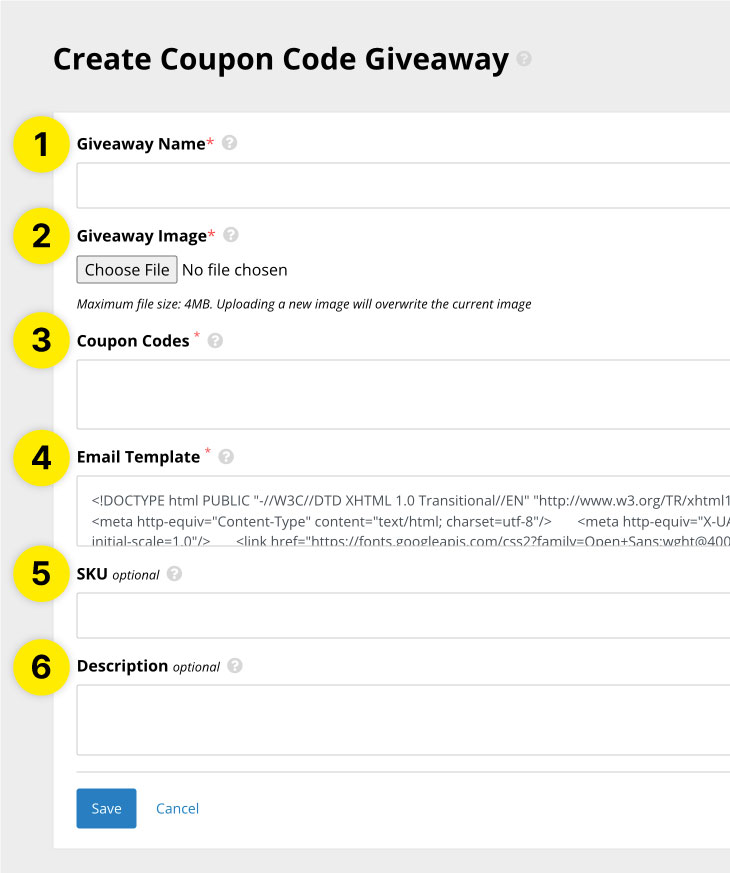
Task: Click Choose File to upload an image
Action: click(x=126, y=270)
